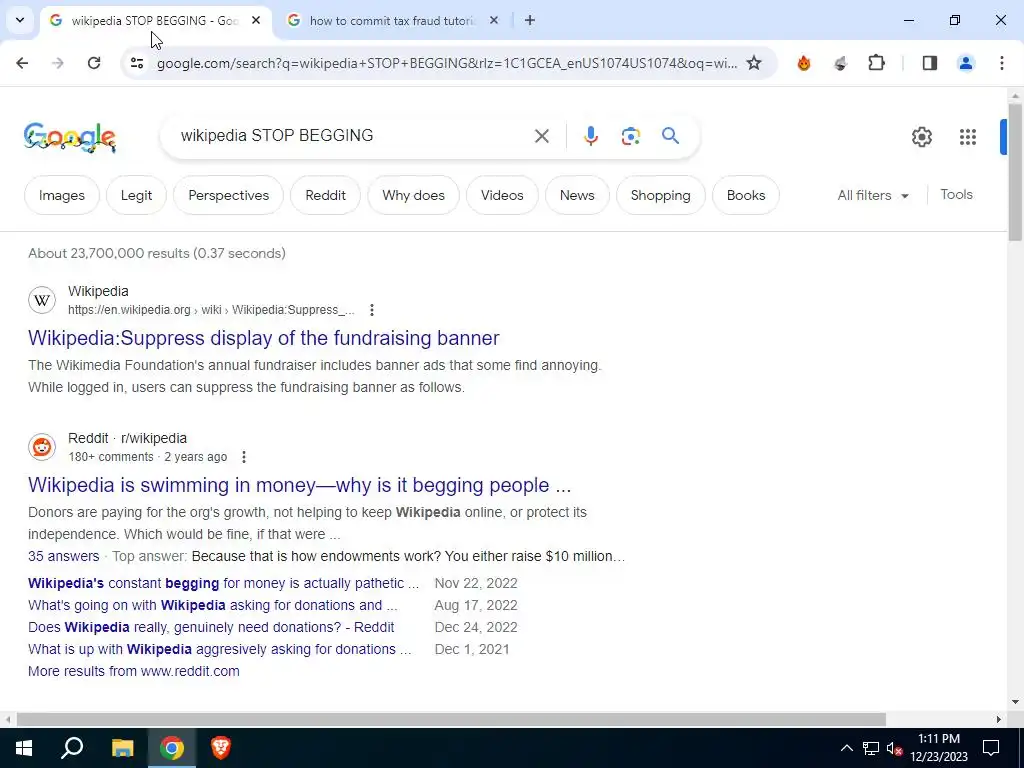Click the search query input field
1024x768 pixels.
click(x=353, y=136)
